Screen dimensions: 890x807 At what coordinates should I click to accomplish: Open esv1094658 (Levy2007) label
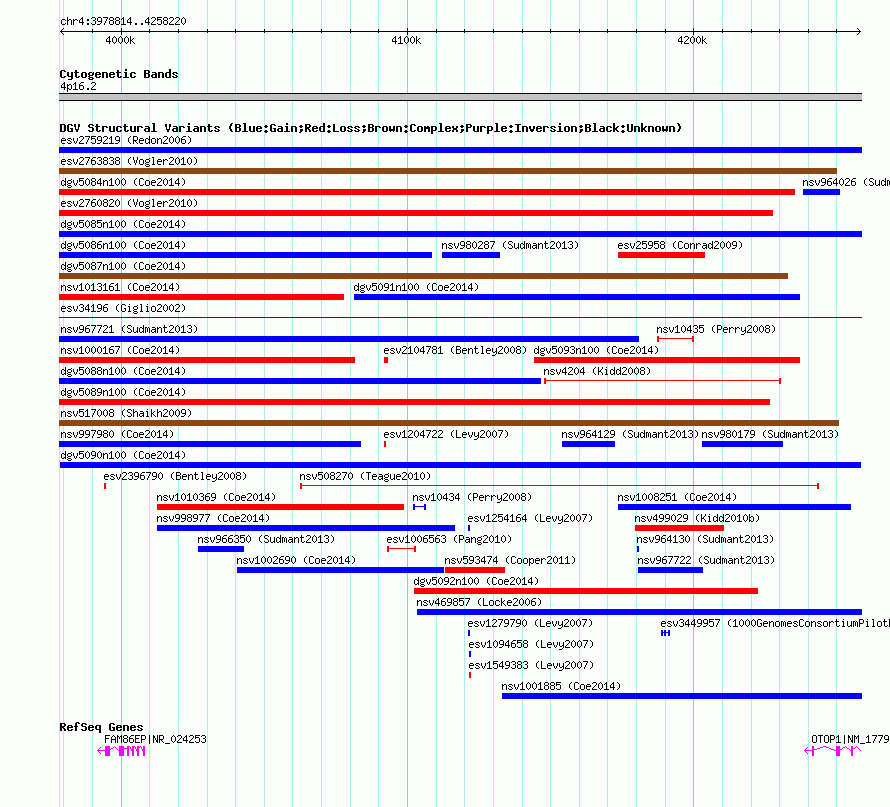531,644
